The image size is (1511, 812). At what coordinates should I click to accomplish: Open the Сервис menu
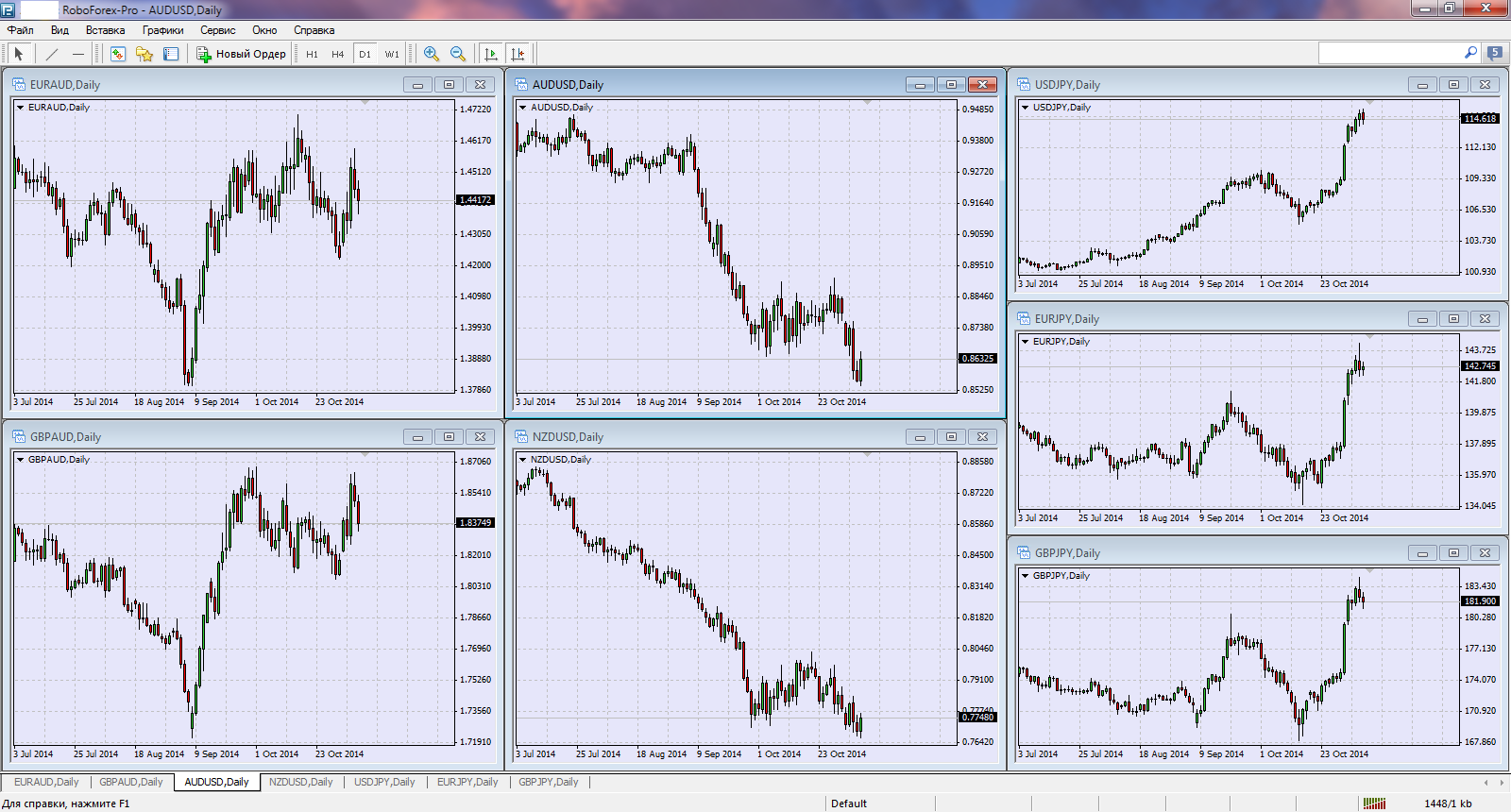tap(217, 30)
